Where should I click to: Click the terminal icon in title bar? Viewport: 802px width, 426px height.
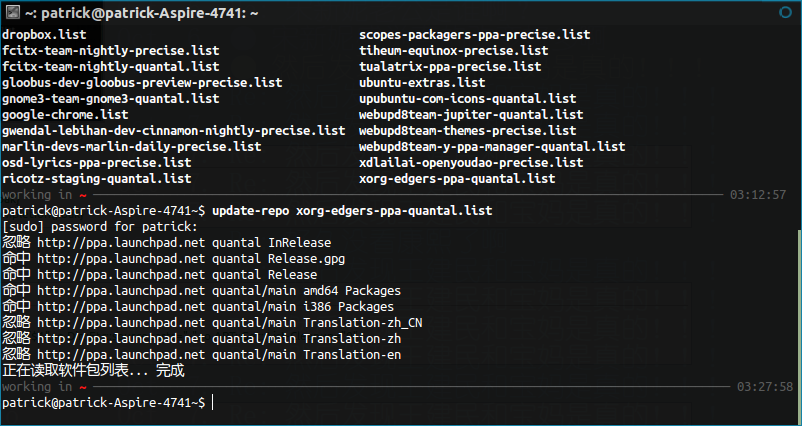pyautogui.click(x=14, y=13)
